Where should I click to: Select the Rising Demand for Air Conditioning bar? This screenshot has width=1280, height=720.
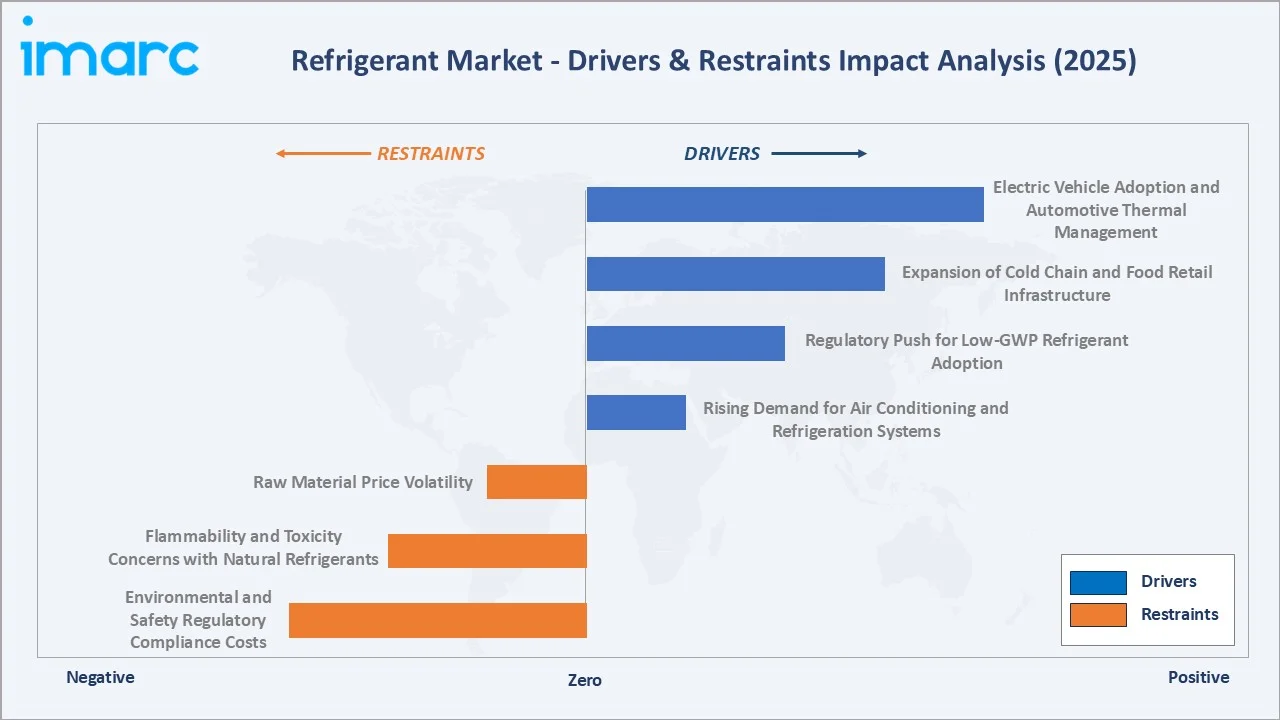coord(636,412)
